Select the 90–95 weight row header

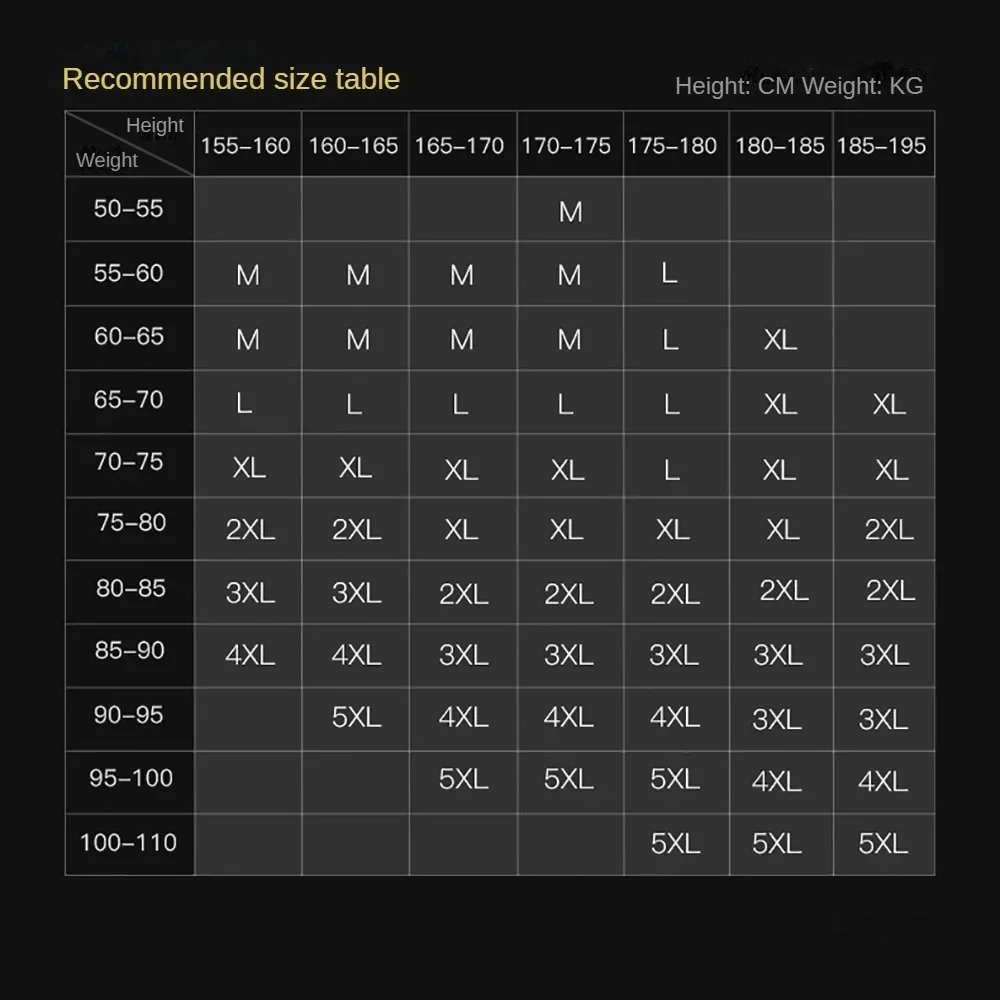click(128, 715)
